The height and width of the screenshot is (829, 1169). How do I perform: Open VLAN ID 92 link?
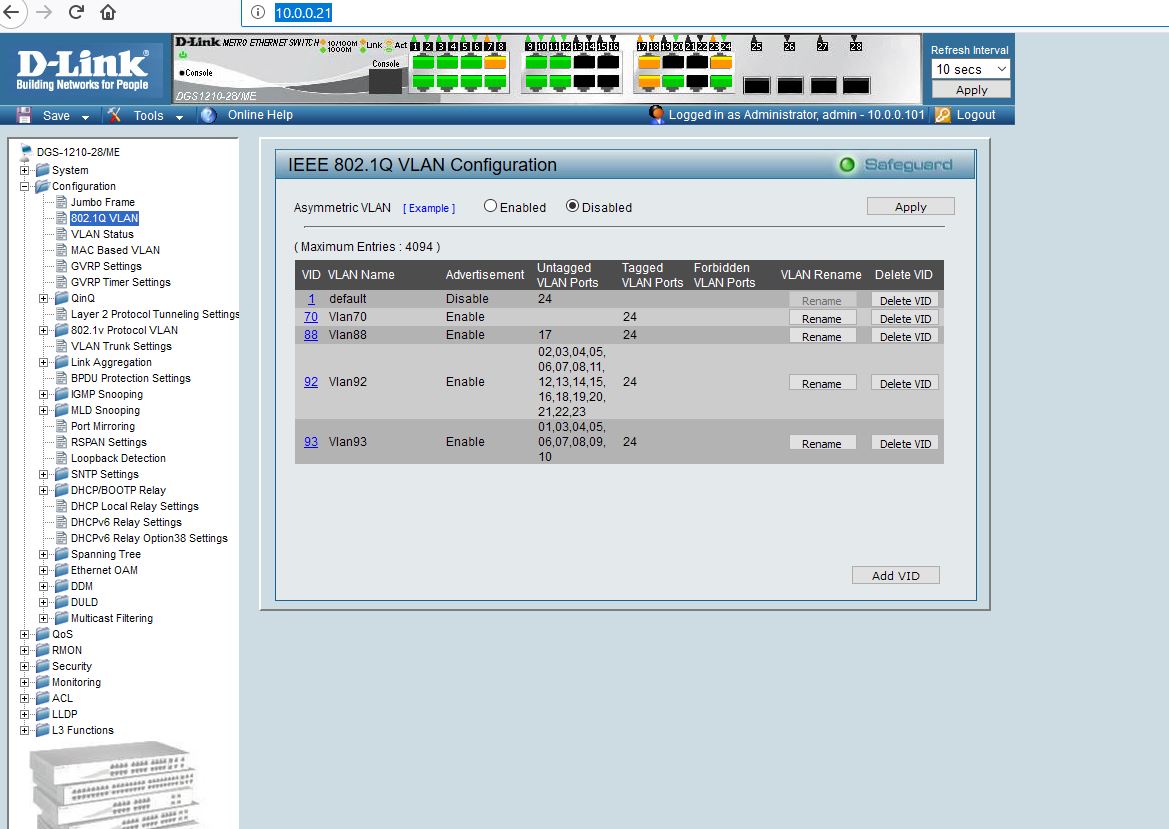(x=311, y=382)
